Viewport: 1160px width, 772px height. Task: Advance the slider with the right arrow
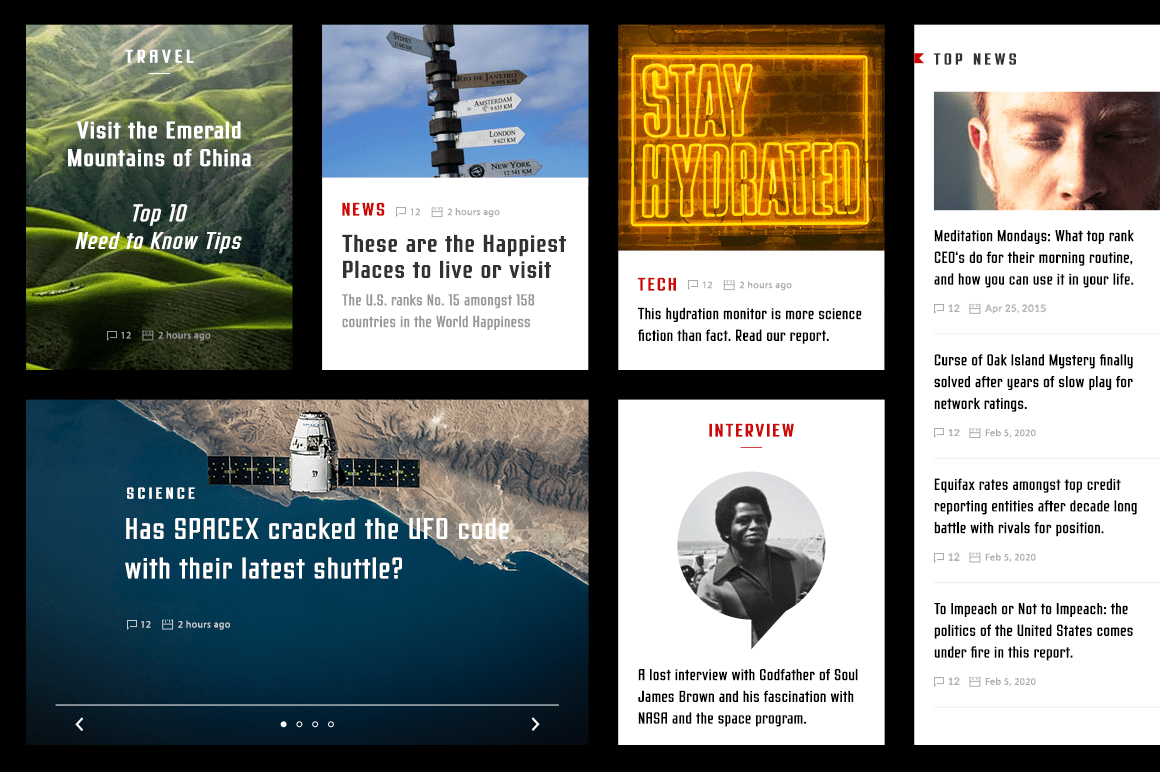coord(535,724)
